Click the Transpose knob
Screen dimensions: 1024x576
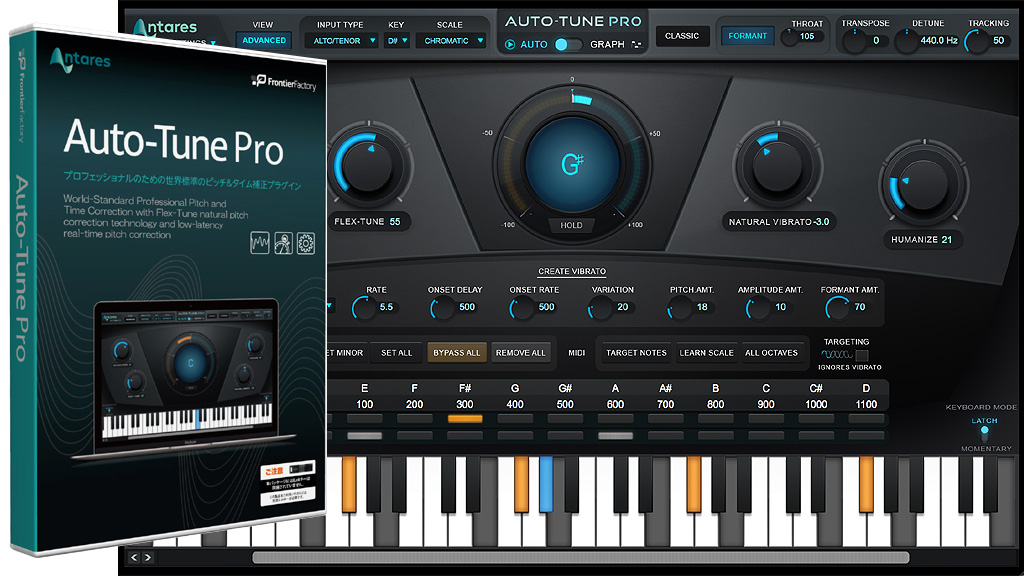click(854, 42)
